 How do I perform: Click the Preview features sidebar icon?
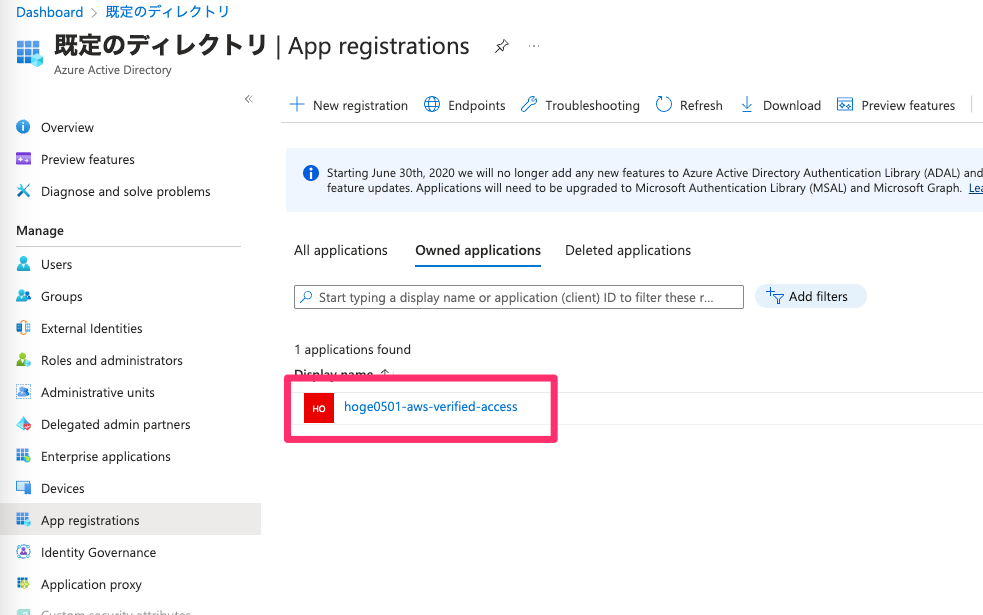[23, 159]
